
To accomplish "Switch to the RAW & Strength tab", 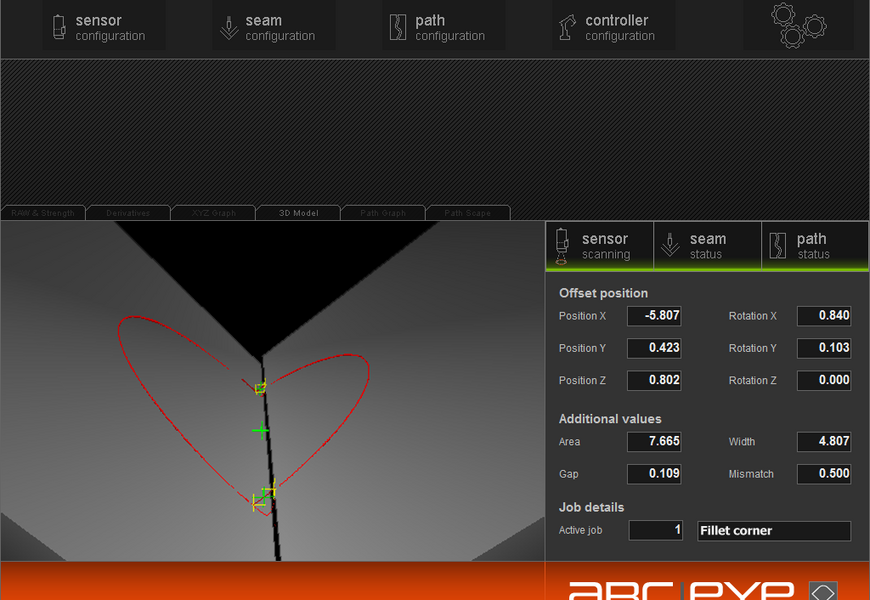I will pyautogui.click(x=43, y=213).
